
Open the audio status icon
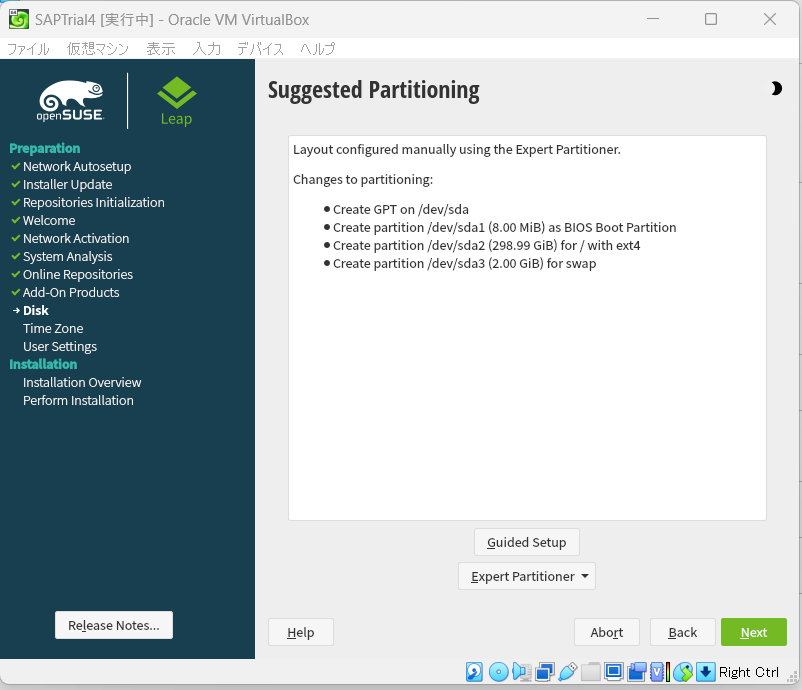(x=521, y=672)
